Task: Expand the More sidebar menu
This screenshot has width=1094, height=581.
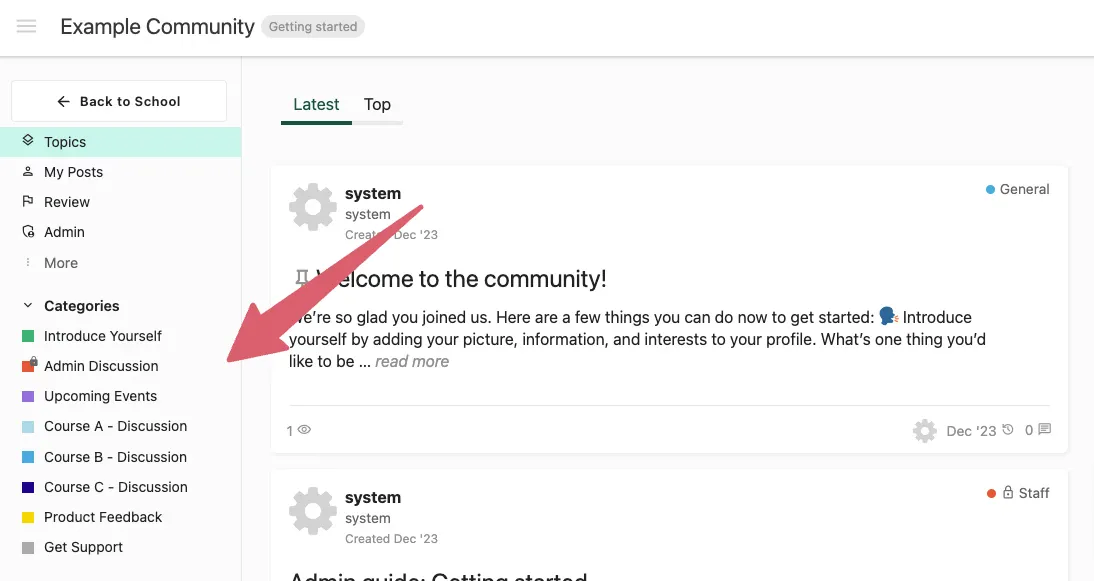Action: point(61,263)
